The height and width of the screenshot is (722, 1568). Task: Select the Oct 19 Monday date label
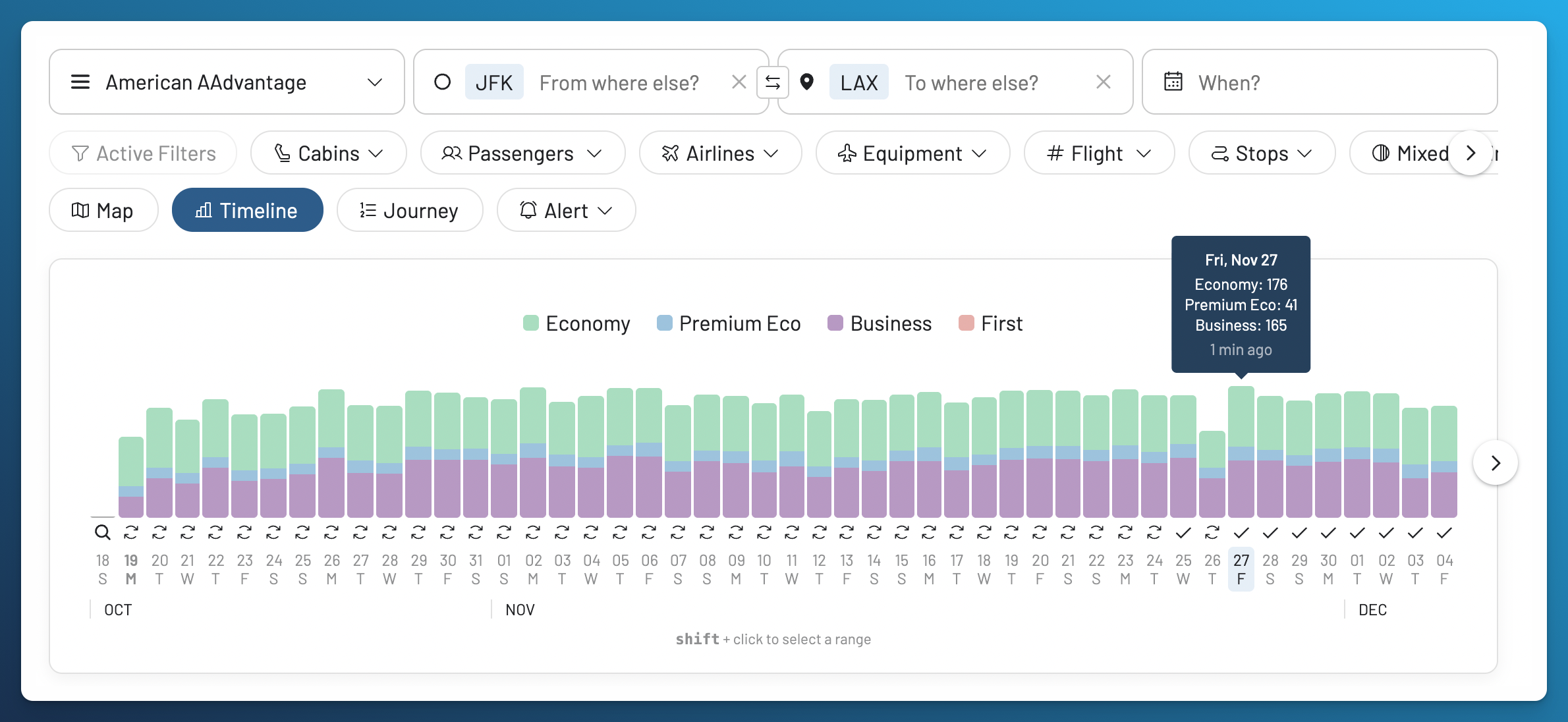pyautogui.click(x=131, y=569)
